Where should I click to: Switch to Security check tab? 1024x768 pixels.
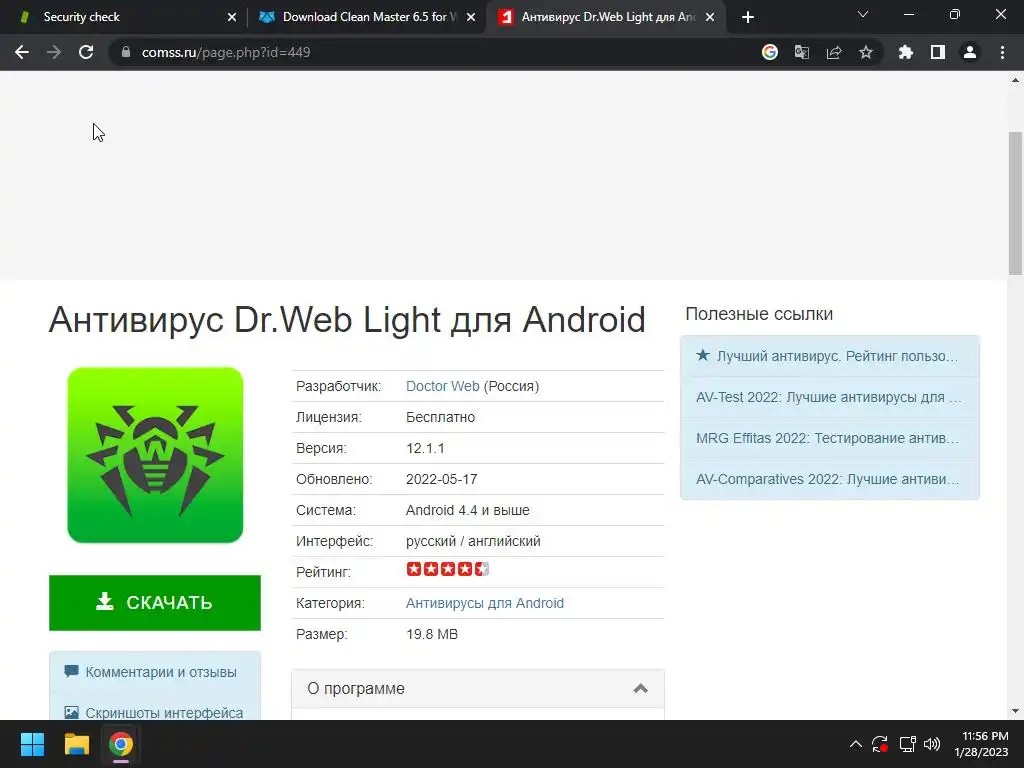(127, 17)
